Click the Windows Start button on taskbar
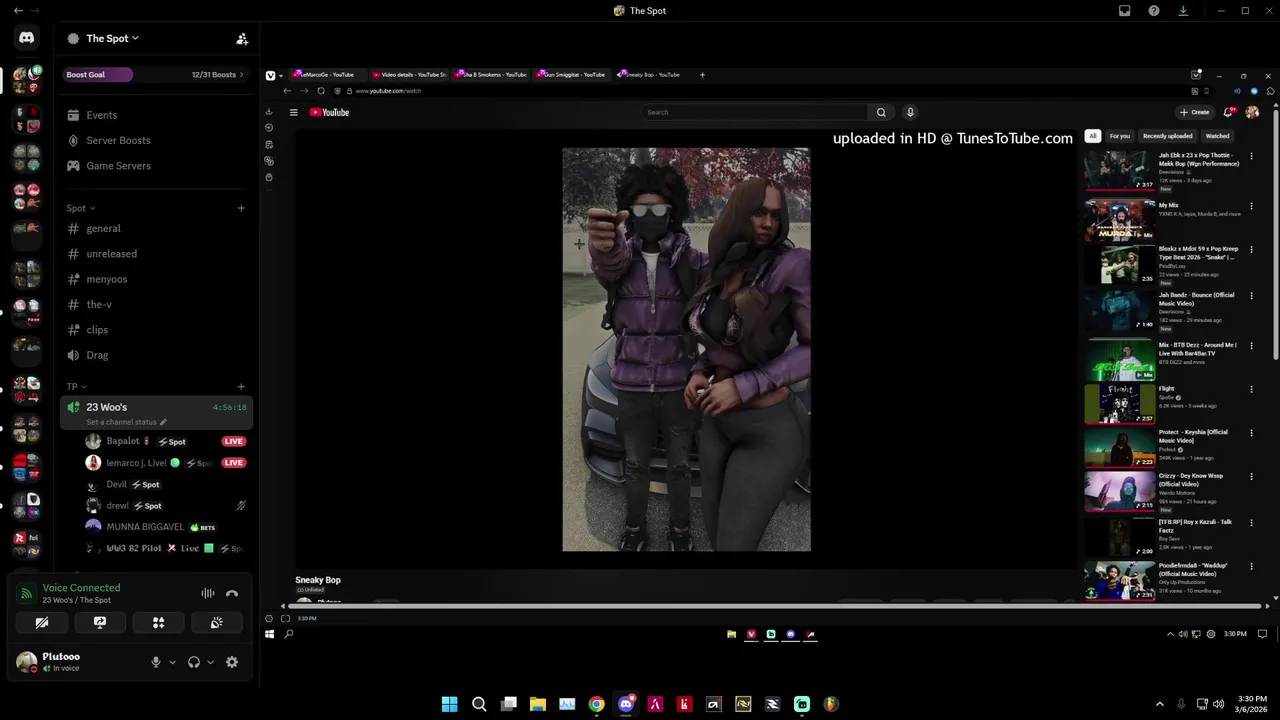Screen dimensions: 1280x720 pos(450,704)
